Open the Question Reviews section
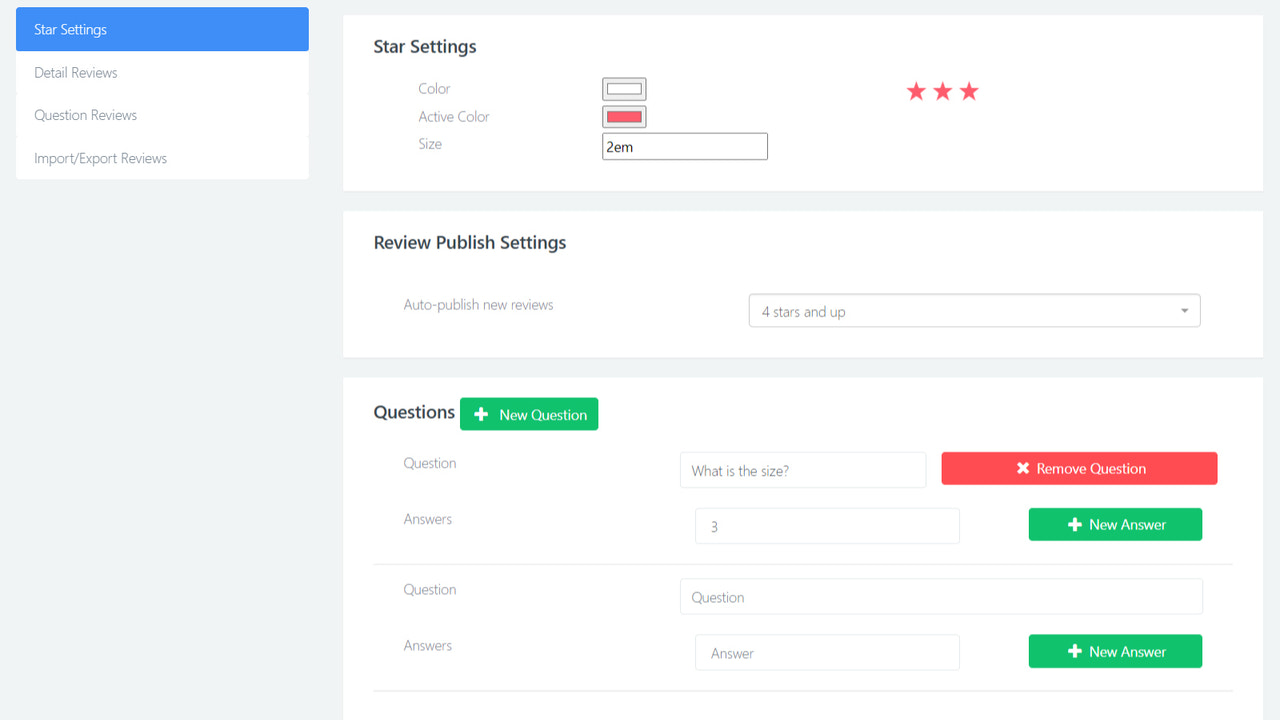This screenshot has width=1280, height=720. click(x=88, y=115)
